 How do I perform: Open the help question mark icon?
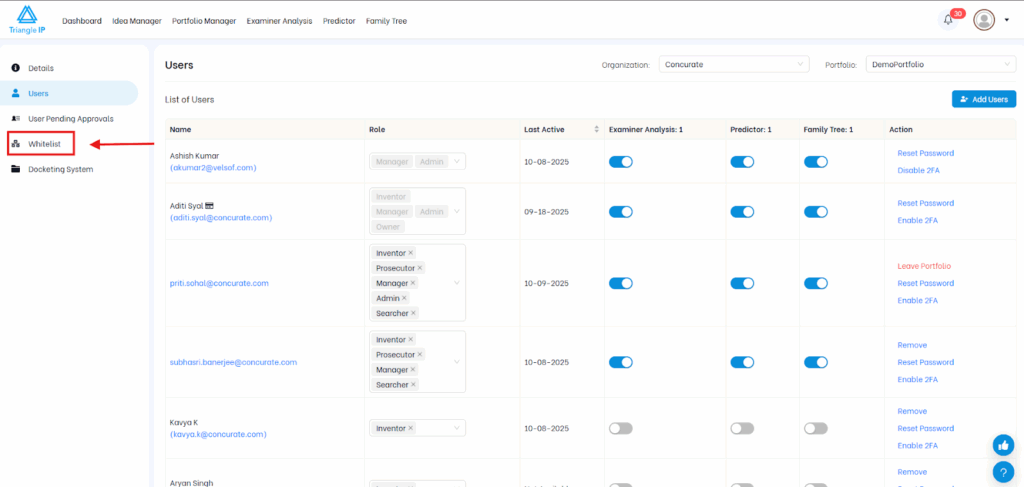1003,471
